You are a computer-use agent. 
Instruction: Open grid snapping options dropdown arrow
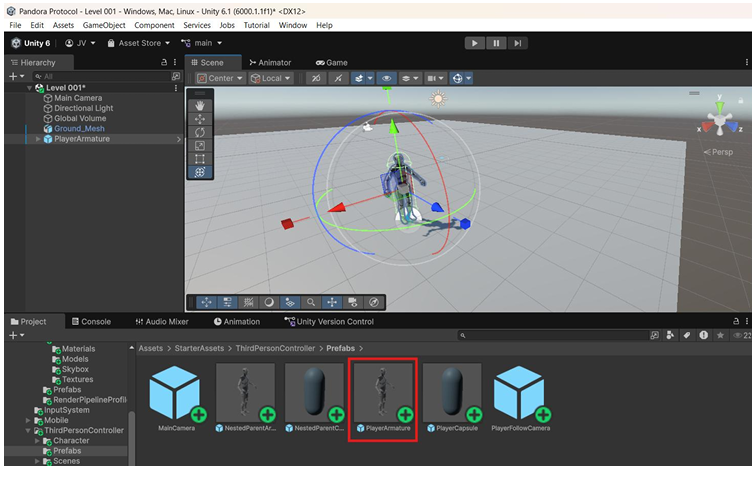click(370, 78)
